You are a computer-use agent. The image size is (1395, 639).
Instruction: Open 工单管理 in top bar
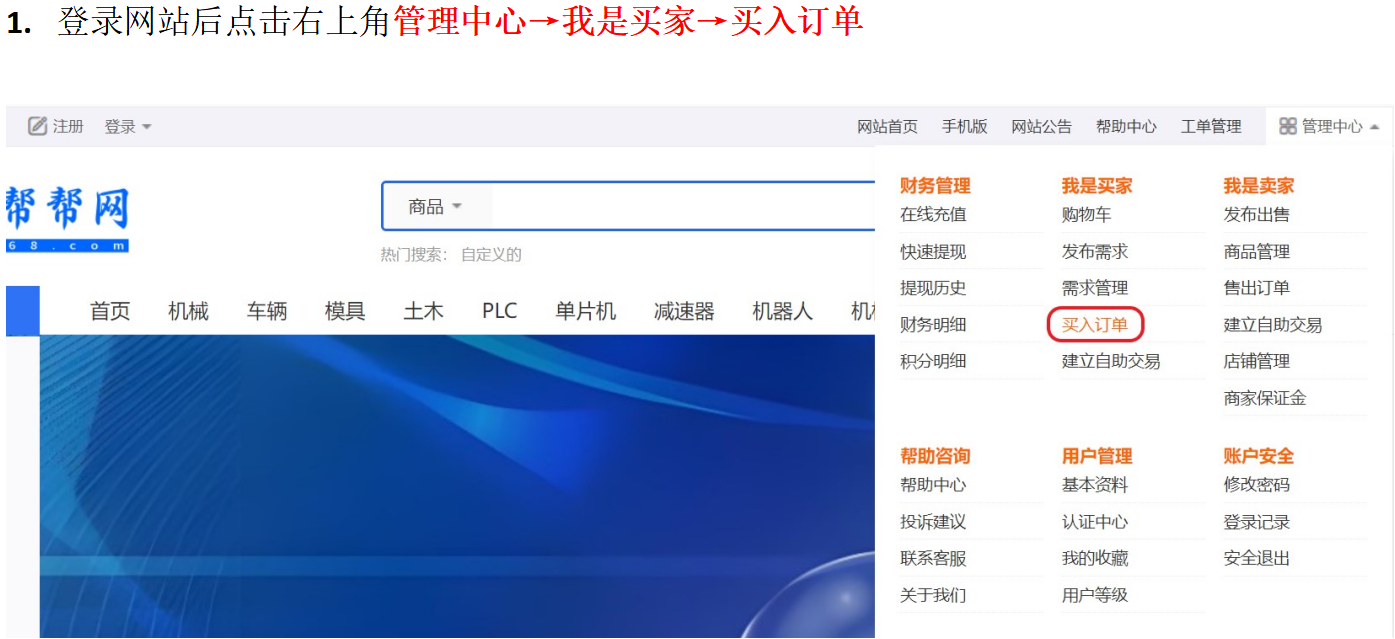pyautogui.click(x=1210, y=126)
